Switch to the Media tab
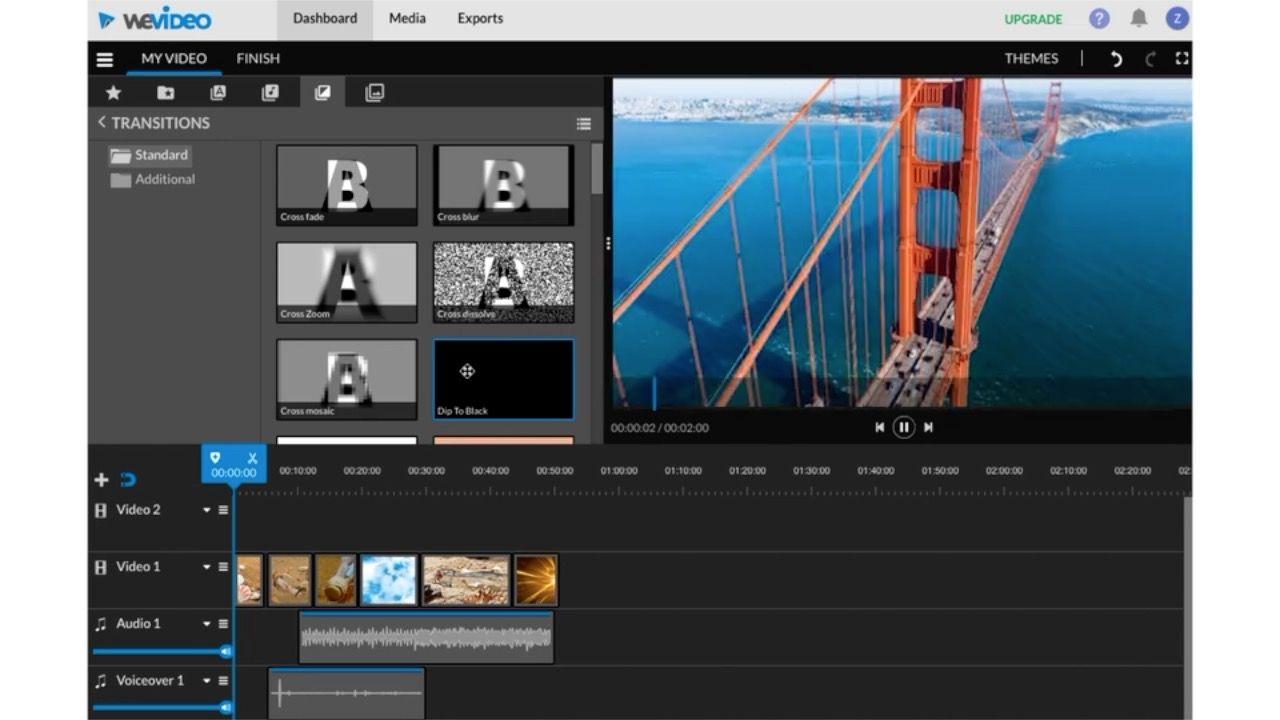 coord(407,18)
